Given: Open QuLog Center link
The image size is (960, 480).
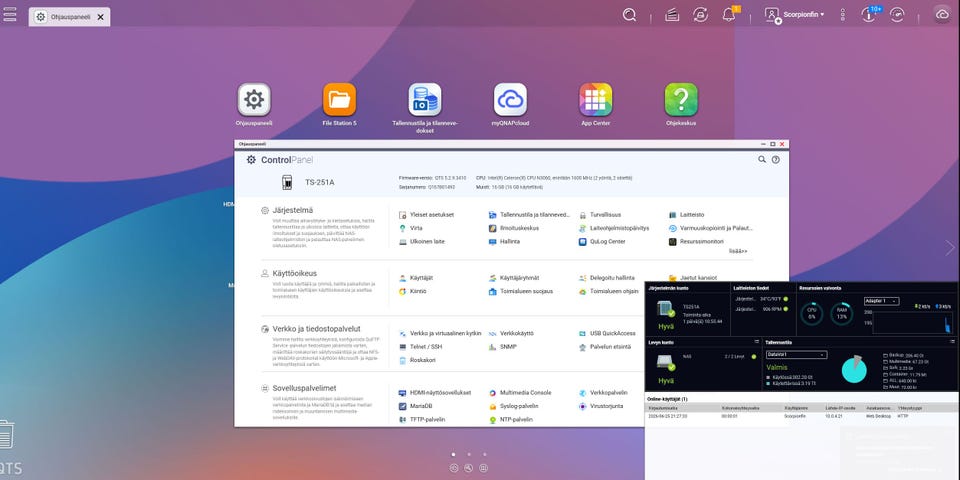Looking at the screenshot, I should pyautogui.click(x=602, y=241).
